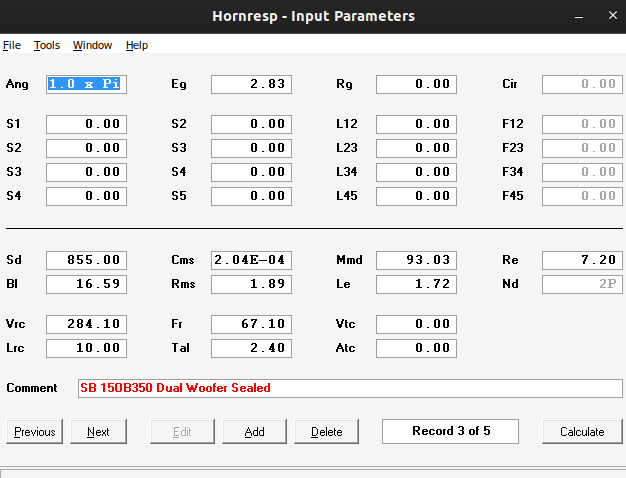Click the Atc input field
The height and width of the screenshot is (478, 626).
(x=416, y=348)
